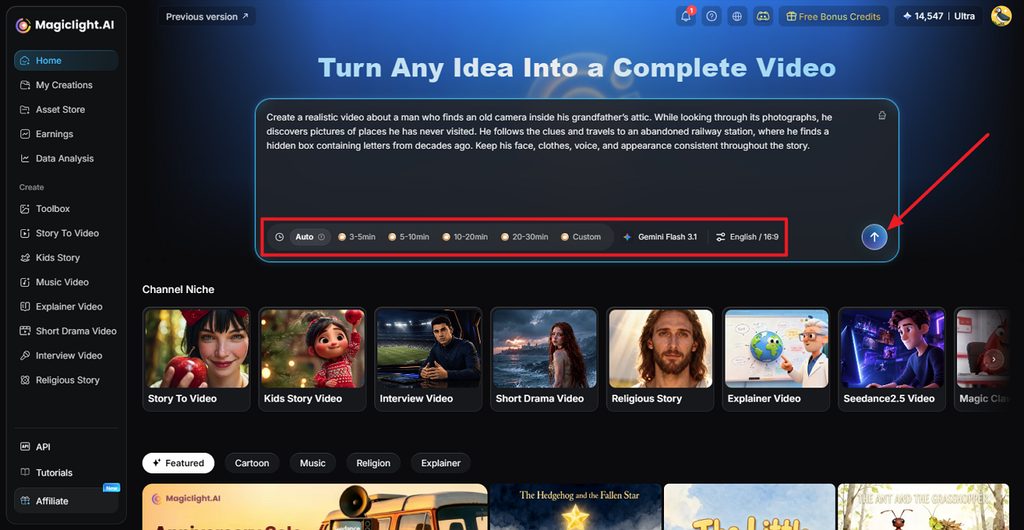Select the Music filter tab

point(313,463)
